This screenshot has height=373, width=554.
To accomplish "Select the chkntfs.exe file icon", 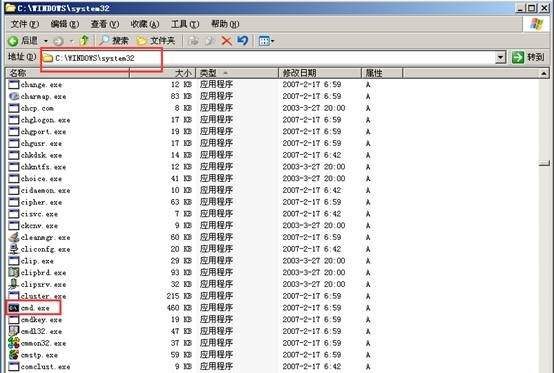I will pos(13,167).
